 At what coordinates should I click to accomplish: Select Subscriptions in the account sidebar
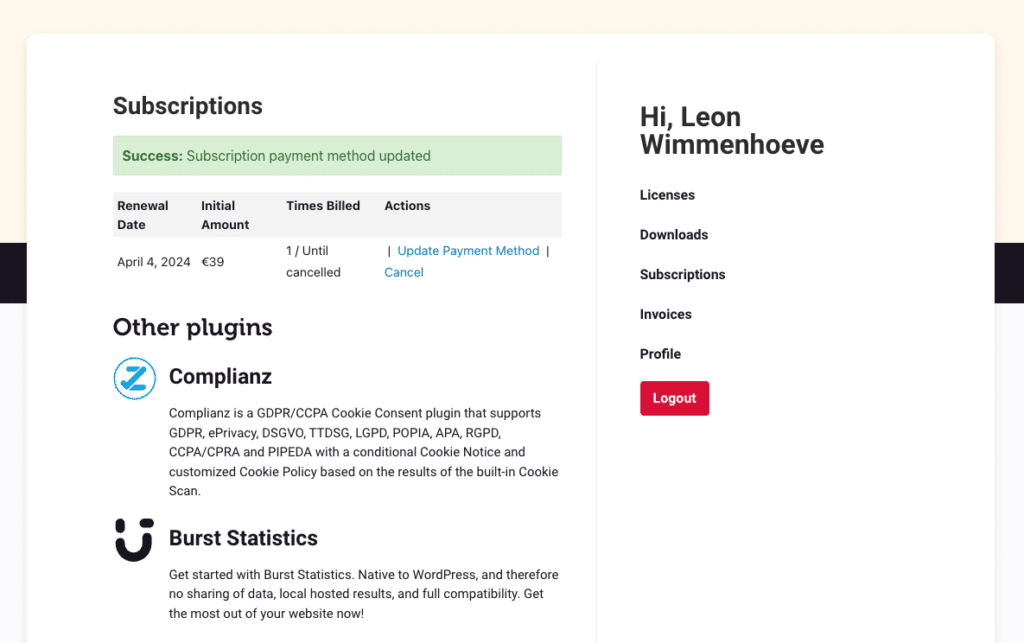click(682, 275)
